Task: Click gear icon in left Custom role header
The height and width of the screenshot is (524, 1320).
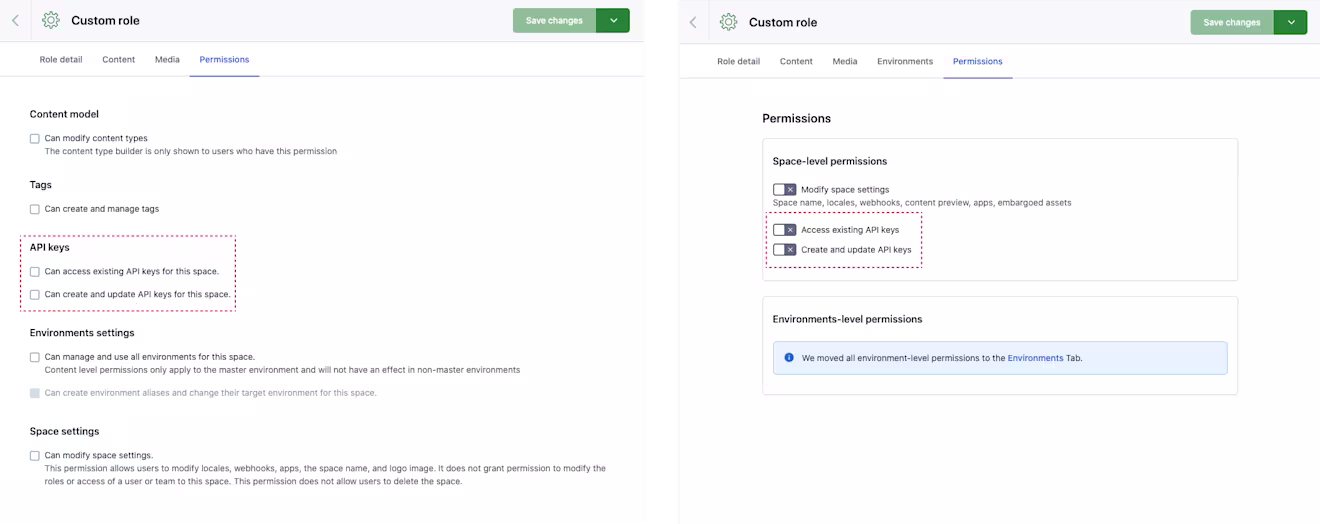Action: click(x=51, y=20)
